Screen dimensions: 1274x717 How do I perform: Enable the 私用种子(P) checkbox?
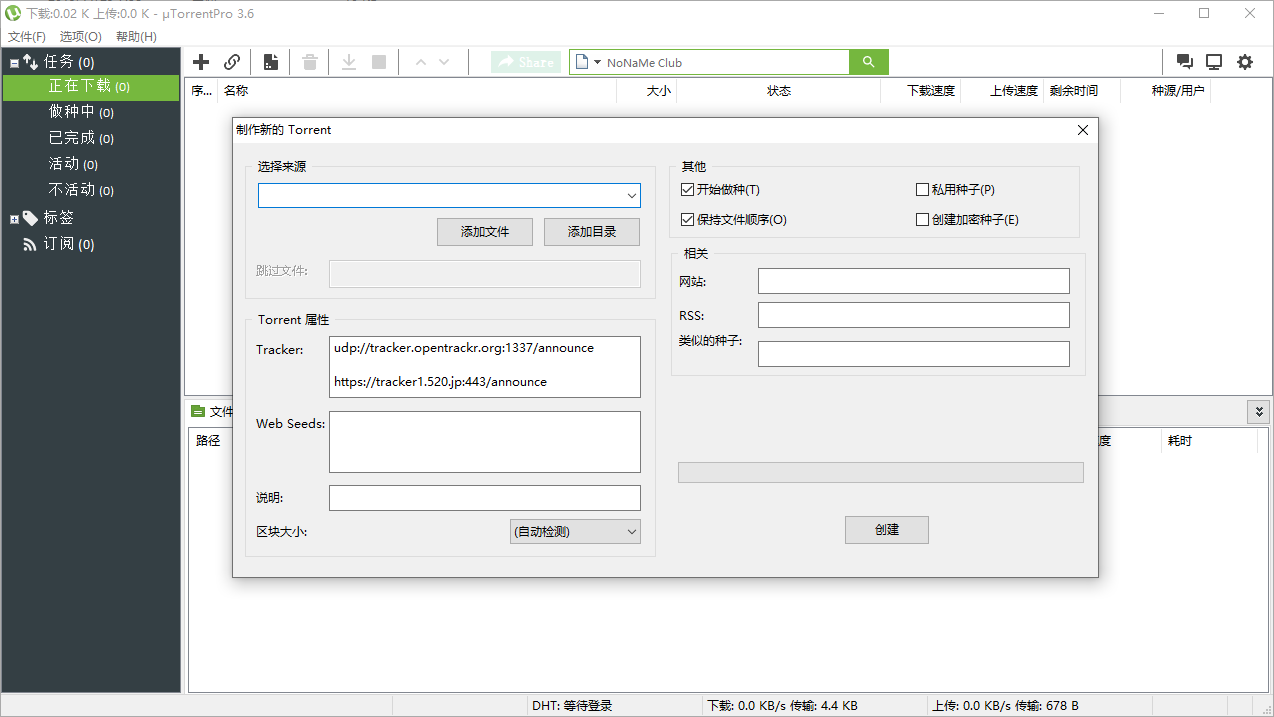(922, 190)
